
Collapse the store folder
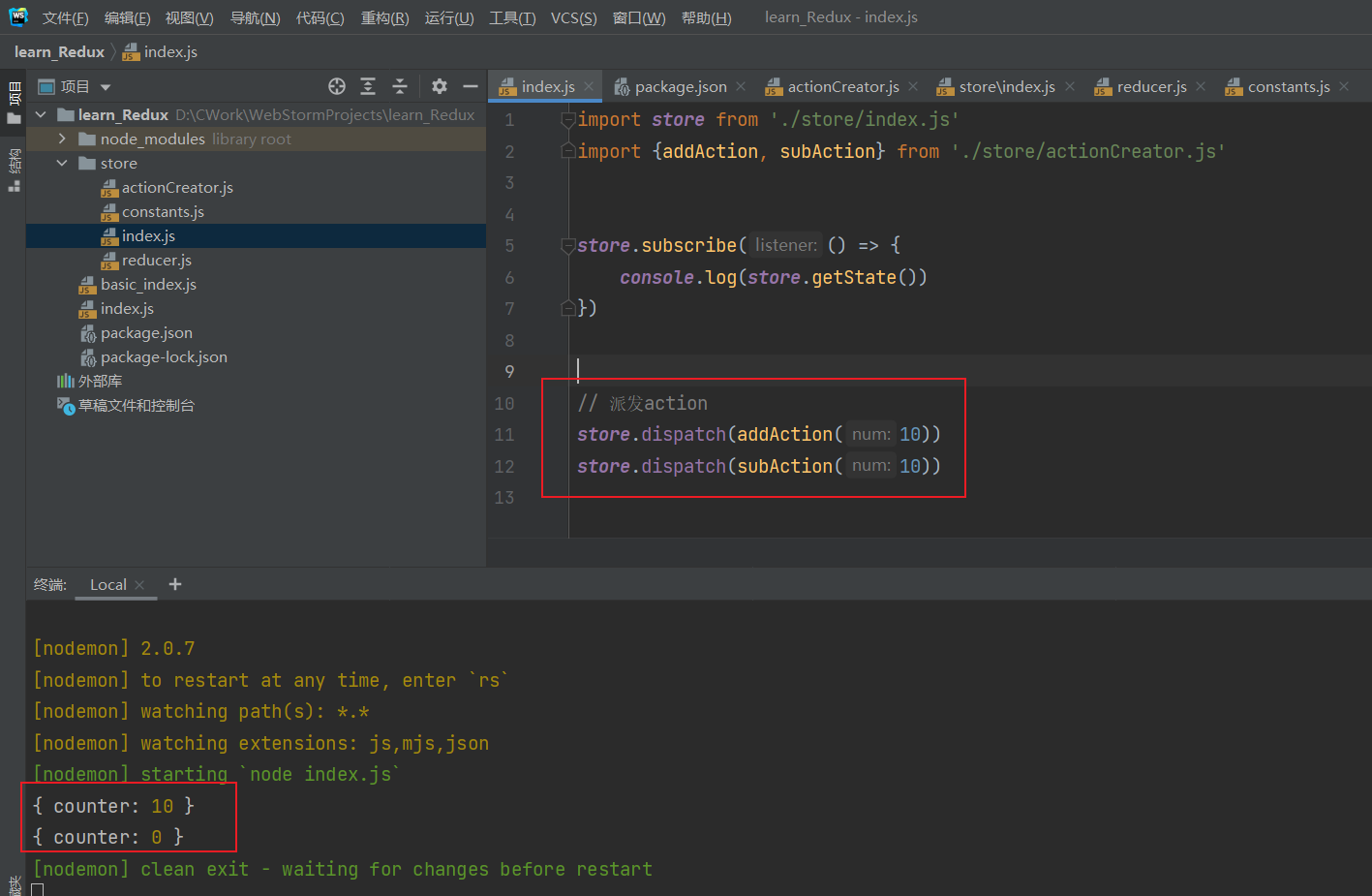62,163
